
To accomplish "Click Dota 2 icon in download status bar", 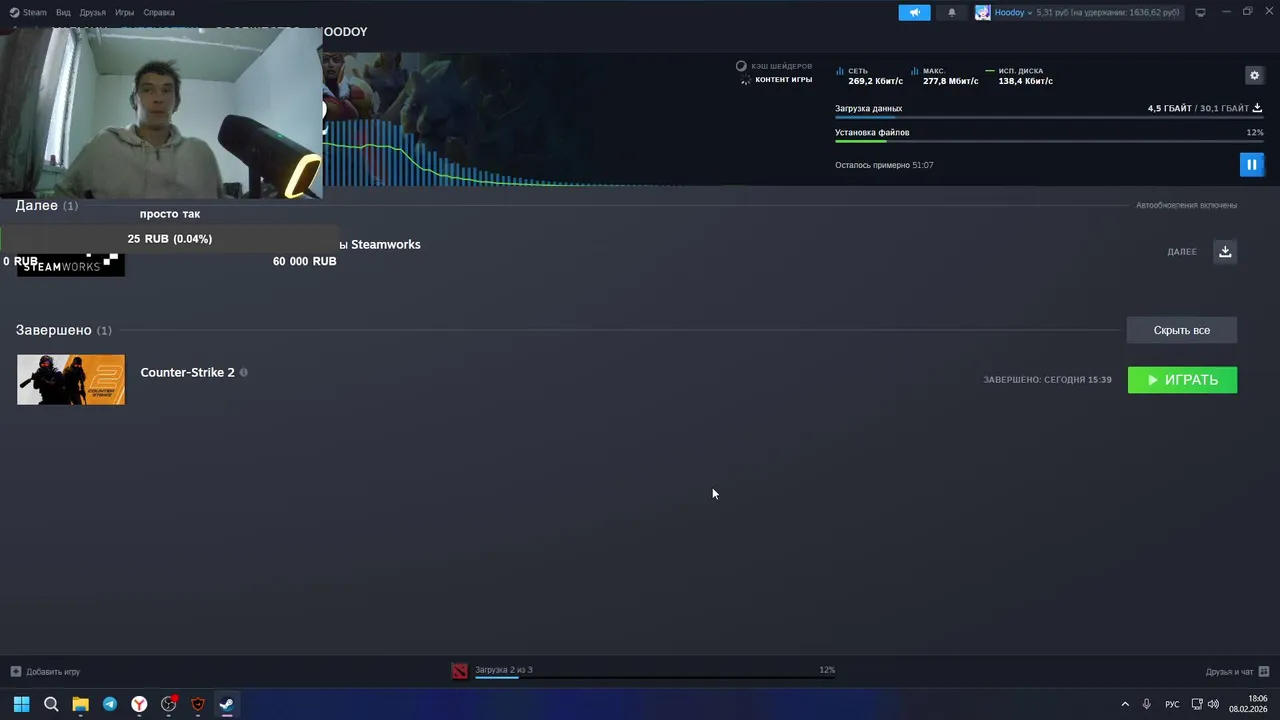I will [x=459, y=671].
